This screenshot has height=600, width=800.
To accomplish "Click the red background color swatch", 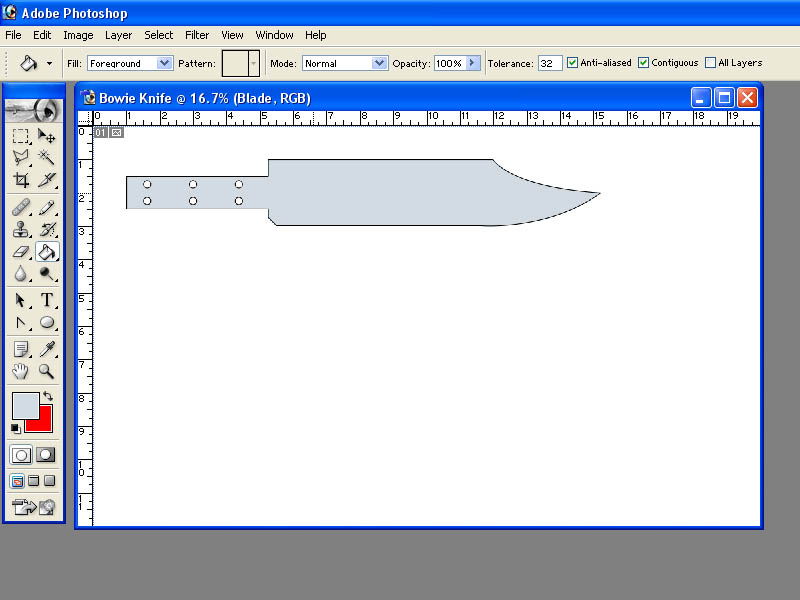I will pyautogui.click(x=42, y=421).
